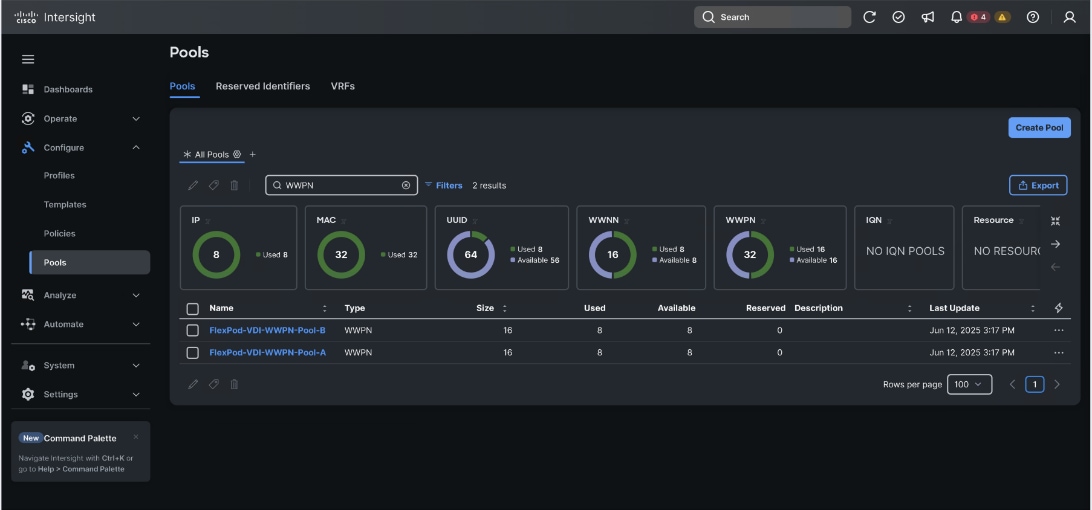Open actions menu for FlexPod-VDI-WWPN-Pool-A
Viewport: 1092px width, 510px height.
point(1059,353)
